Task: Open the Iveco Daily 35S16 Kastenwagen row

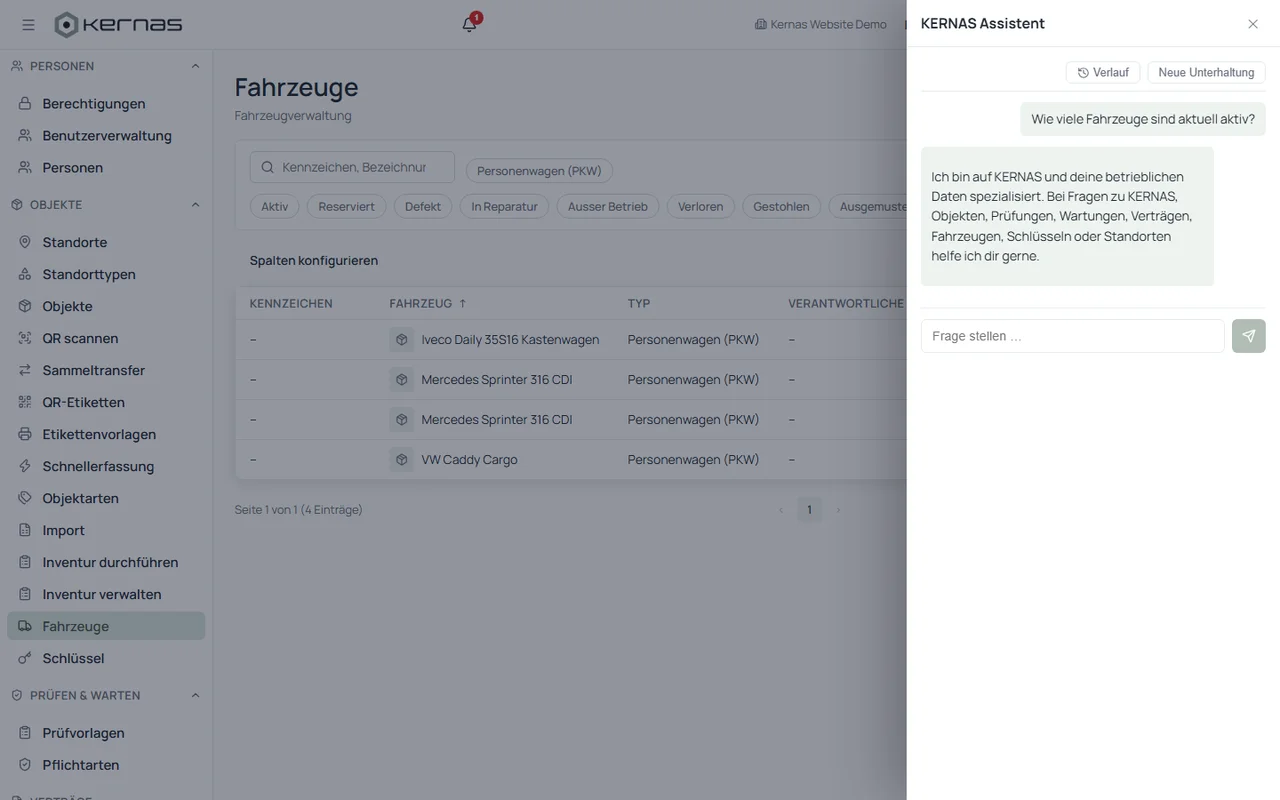Action: [571, 339]
